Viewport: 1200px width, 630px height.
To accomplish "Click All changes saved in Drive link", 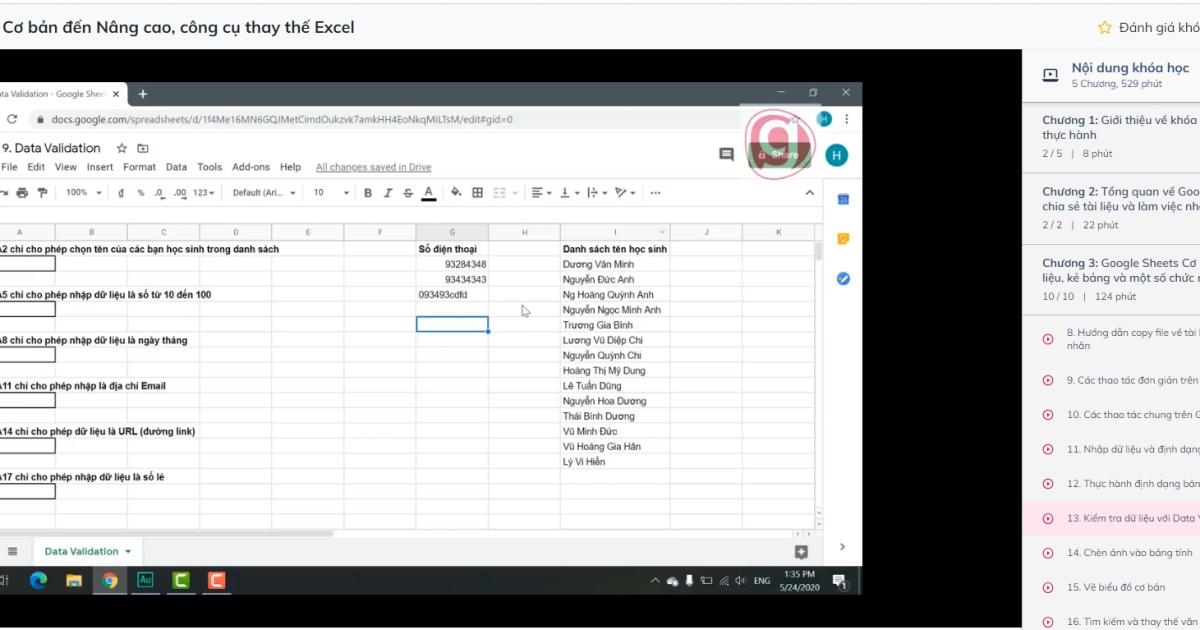I will tap(374, 167).
